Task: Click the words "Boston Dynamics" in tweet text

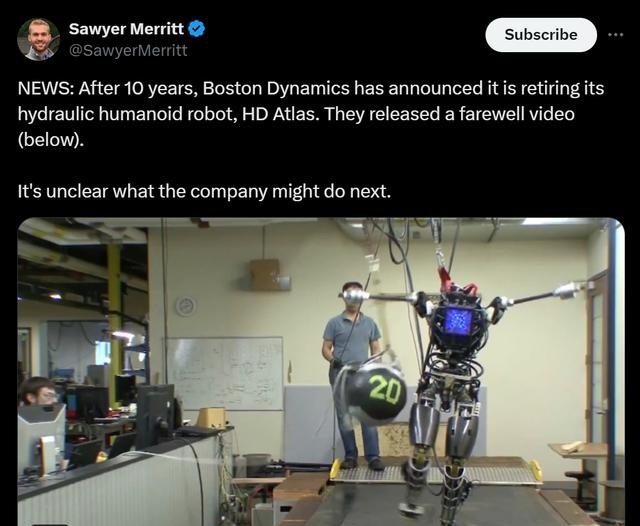Action: 276,88
